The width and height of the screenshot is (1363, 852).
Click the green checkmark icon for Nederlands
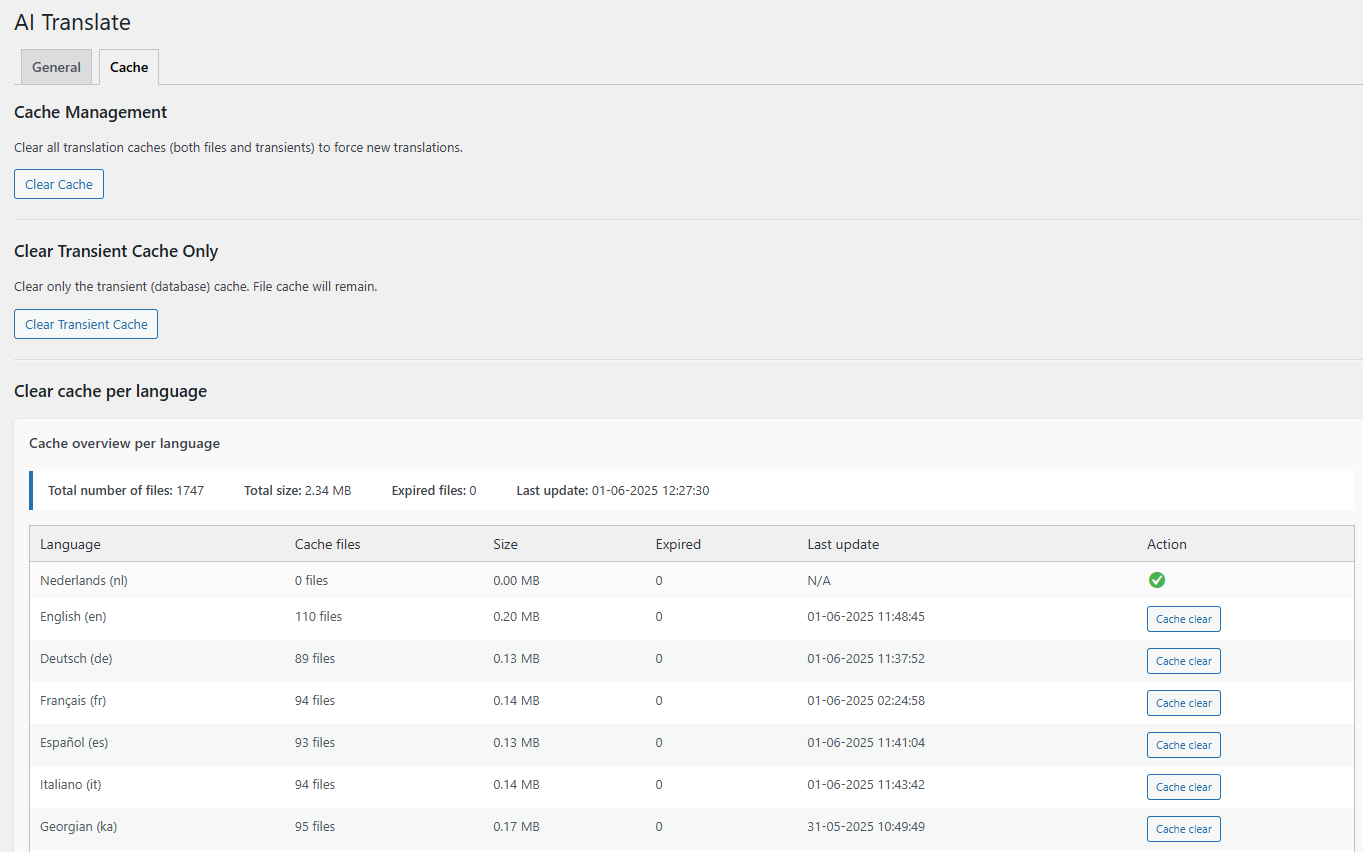click(x=1157, y=580)
